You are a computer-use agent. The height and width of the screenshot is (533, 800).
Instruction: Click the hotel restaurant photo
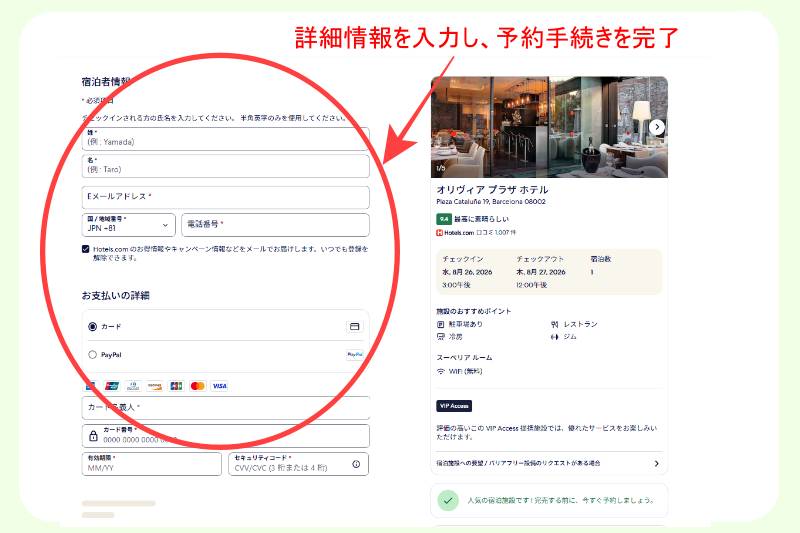[549, 127]
